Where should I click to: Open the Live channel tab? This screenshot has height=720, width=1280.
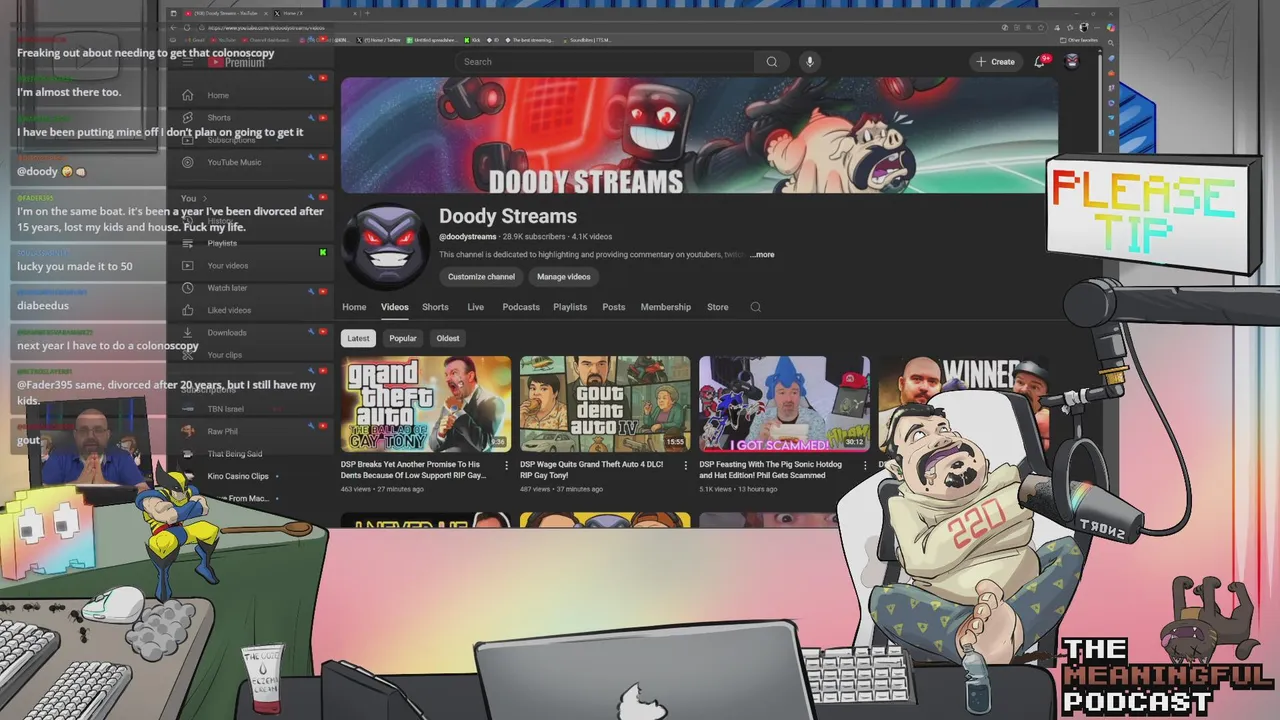476,307
